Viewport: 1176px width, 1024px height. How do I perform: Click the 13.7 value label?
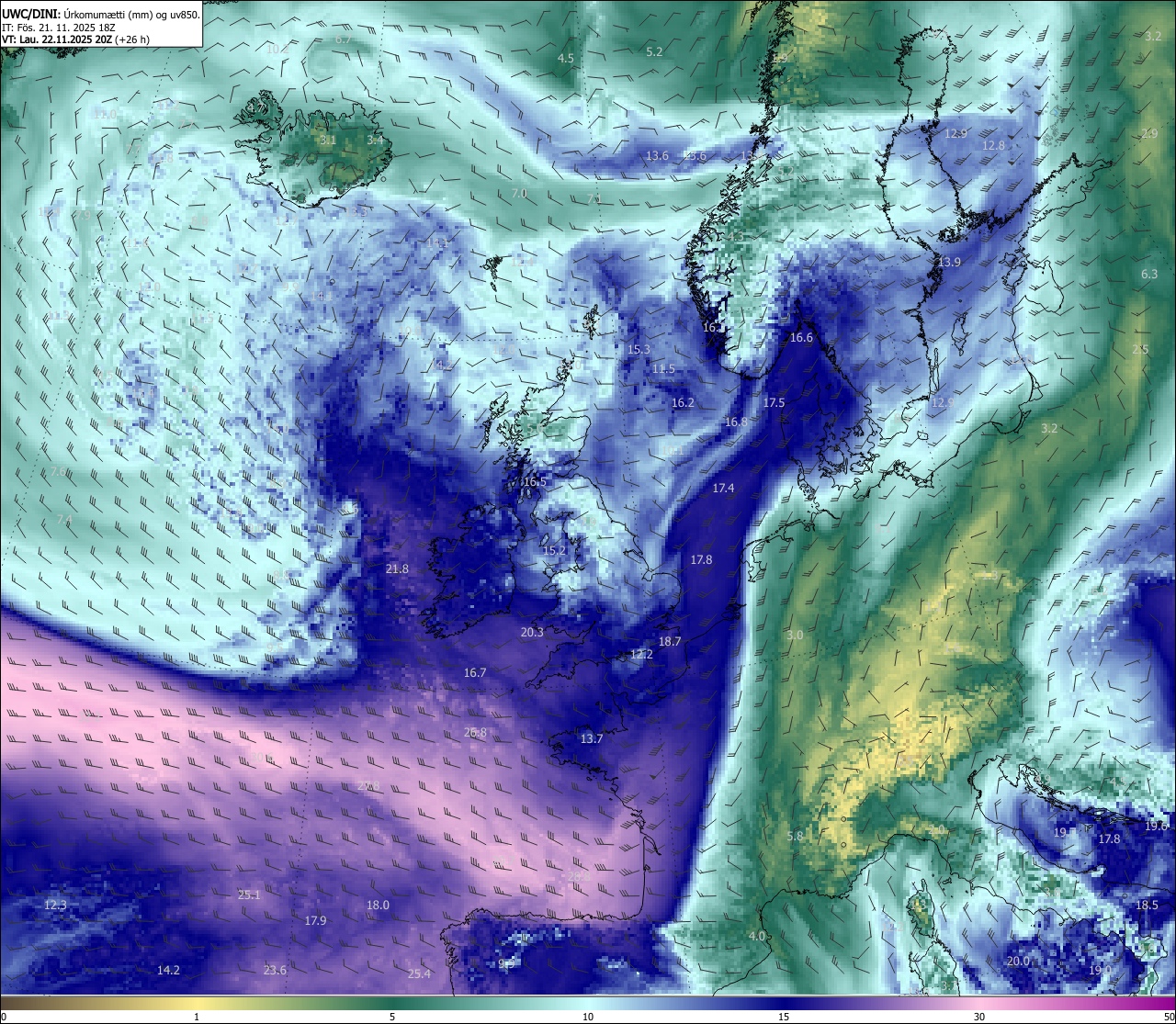click(x=592, y=738)
